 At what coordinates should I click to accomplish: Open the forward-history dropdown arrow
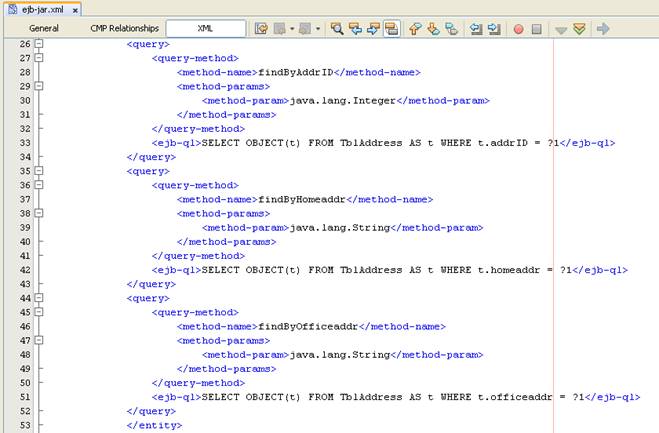coord(318,29)
